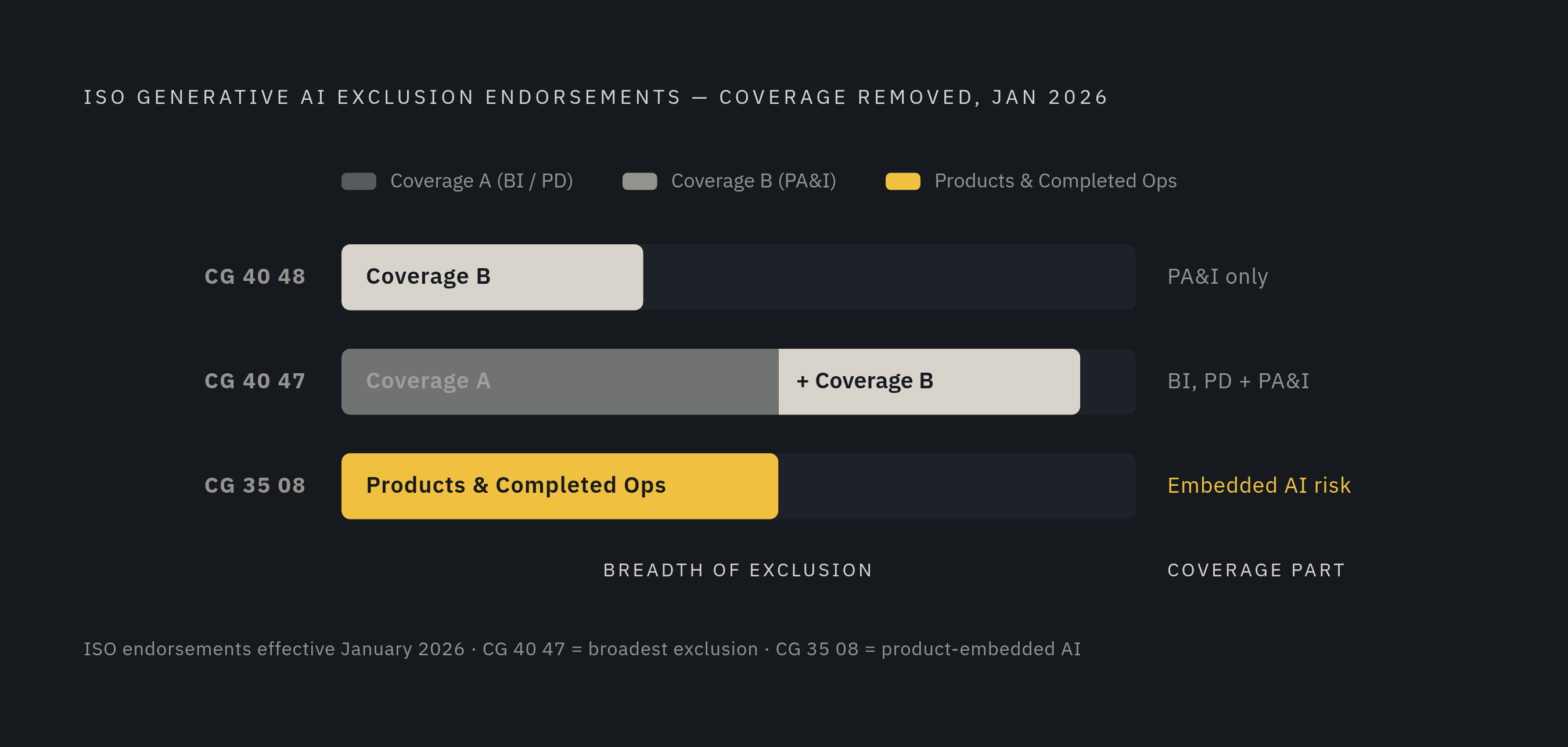Viewport: 1568px width, 747px height.
Task: Click the 'COVERAGE PART' column heading
Action: [1256, 571]
